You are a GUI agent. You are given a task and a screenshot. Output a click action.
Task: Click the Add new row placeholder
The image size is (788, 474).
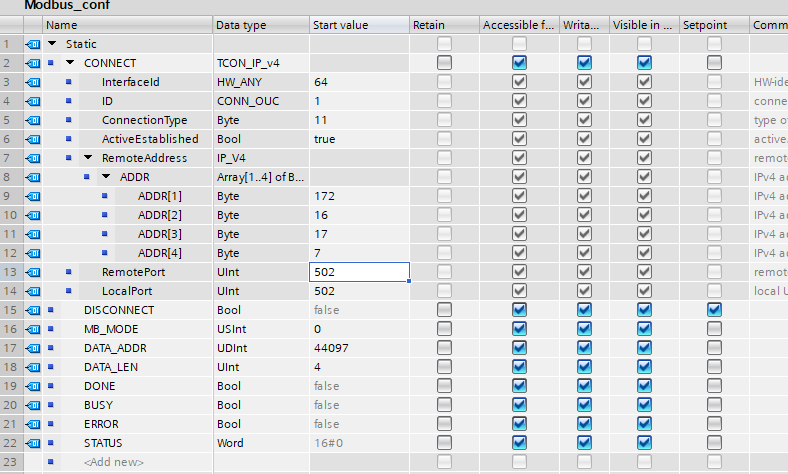point(114,462)
